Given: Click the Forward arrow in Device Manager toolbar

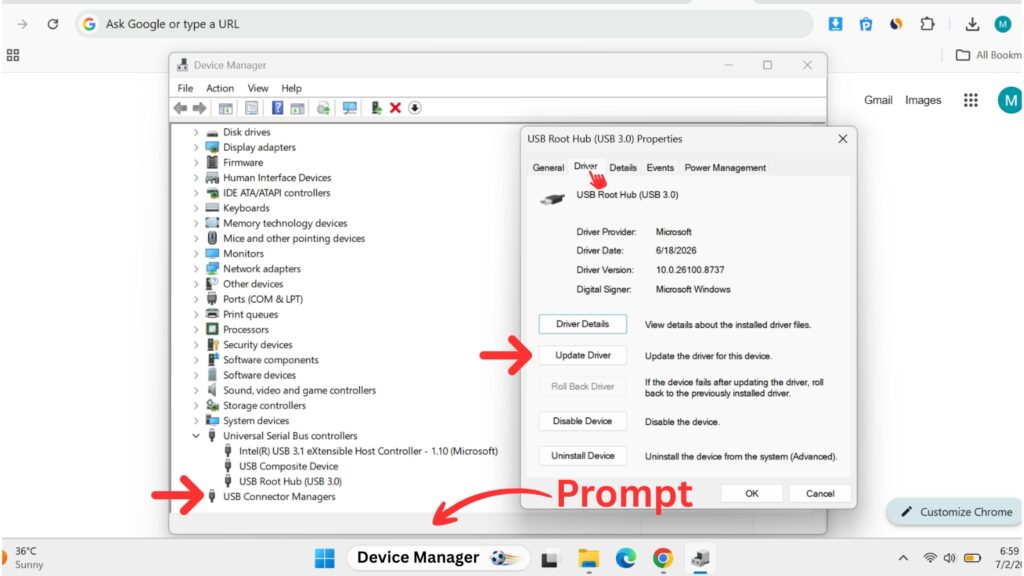Looking at the screenshot, I should pos(199,108).
